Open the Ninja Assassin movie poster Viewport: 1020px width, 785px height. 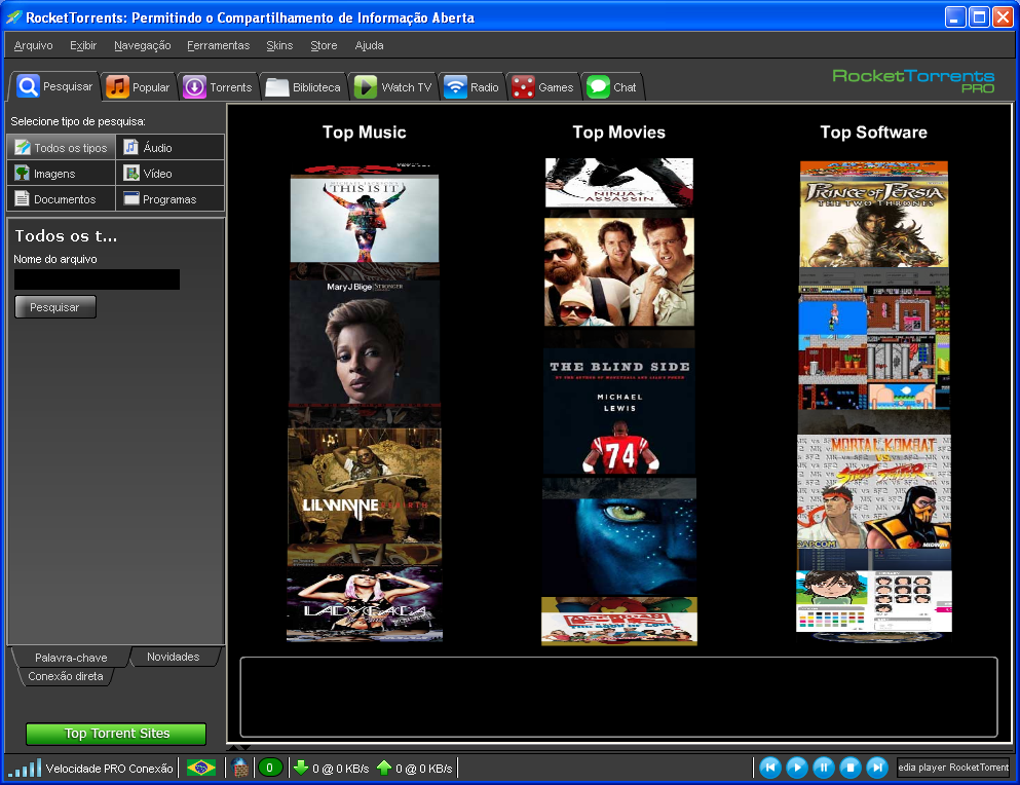point(619,183)
